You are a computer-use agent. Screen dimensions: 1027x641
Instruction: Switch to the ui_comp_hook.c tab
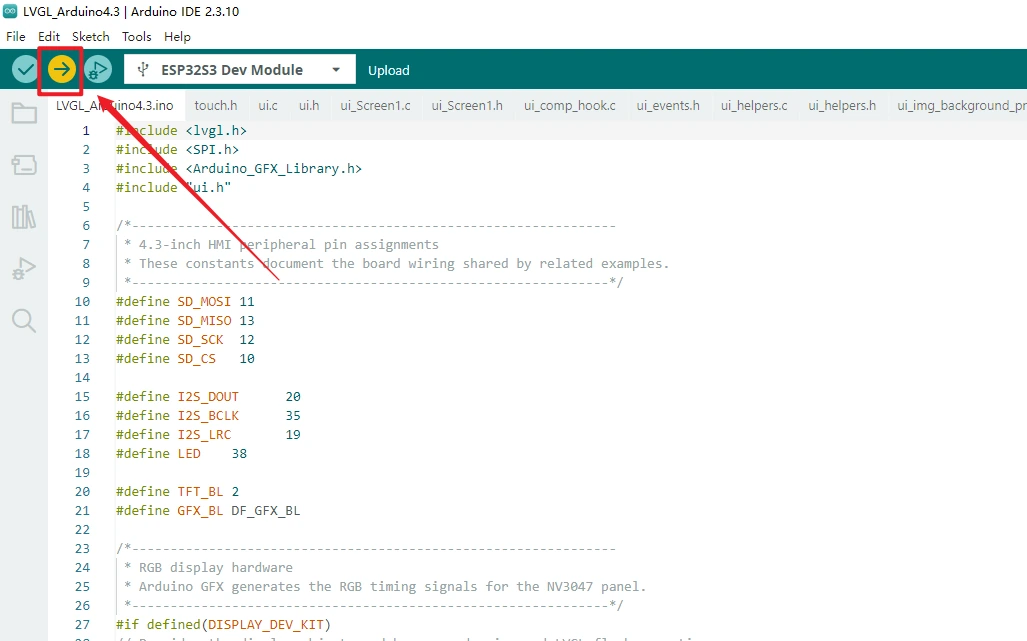tap(570, 105)
